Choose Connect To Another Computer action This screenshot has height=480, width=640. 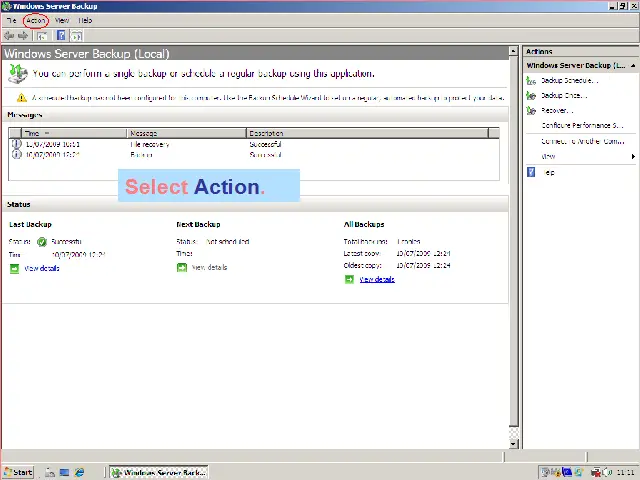coord(583,141)
